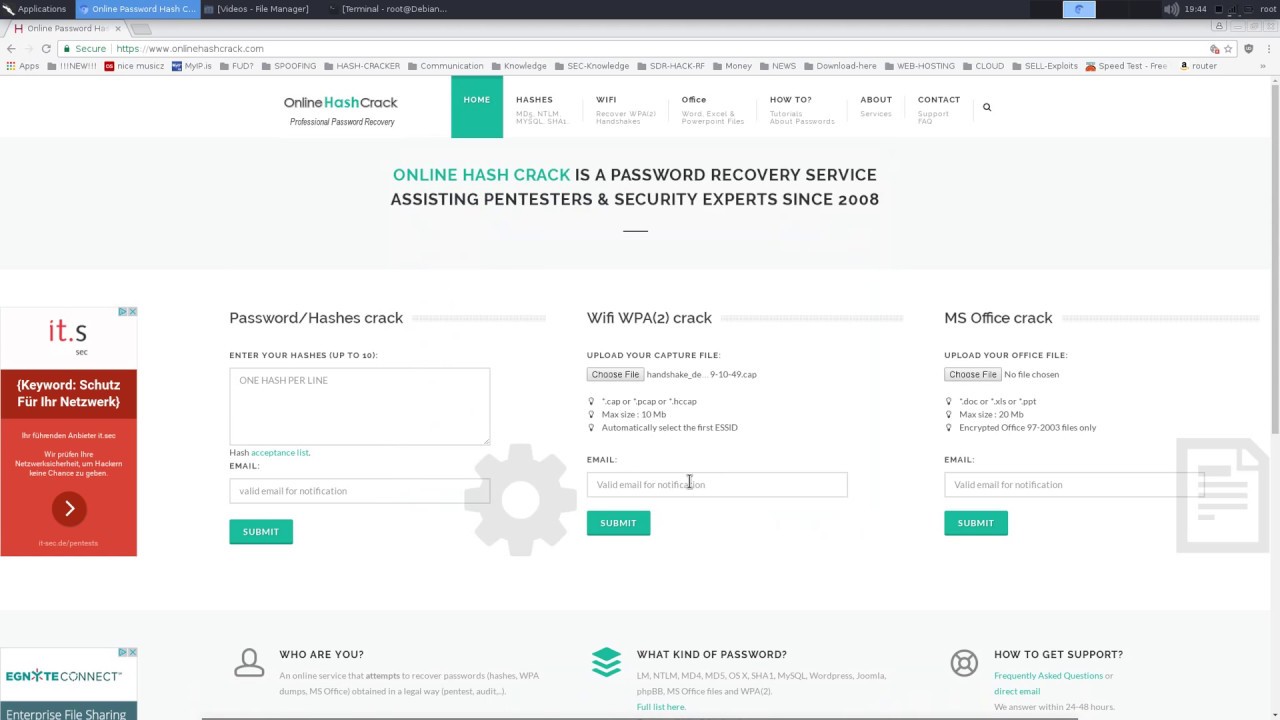Image resolution: width=1280 pixels, height=720 pixels.
Task: Expand the SEC-Knowledge bookmark folder
Action: [591, 66]
